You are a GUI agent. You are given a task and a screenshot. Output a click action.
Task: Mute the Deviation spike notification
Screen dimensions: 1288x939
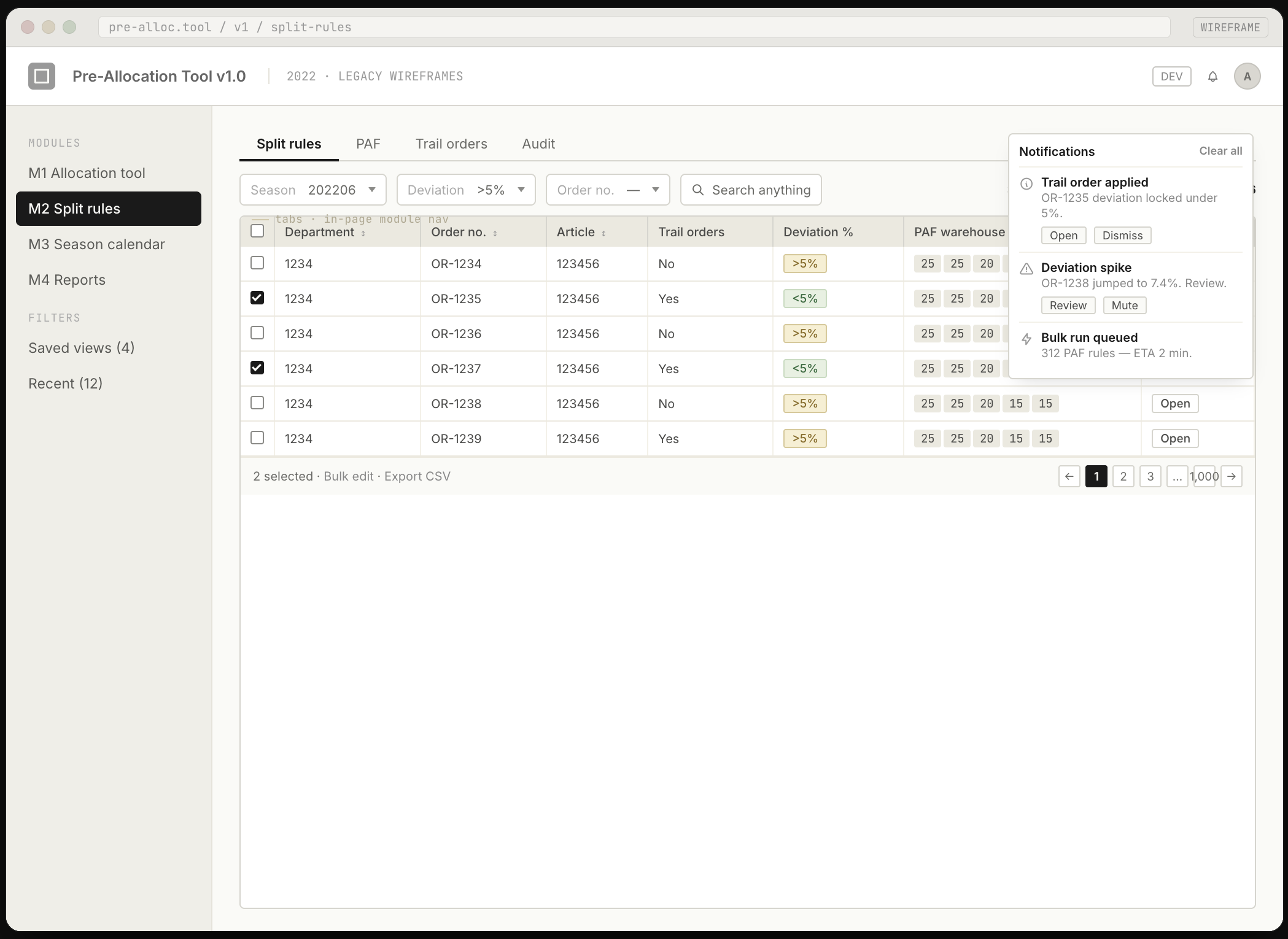pos(1125,306)
